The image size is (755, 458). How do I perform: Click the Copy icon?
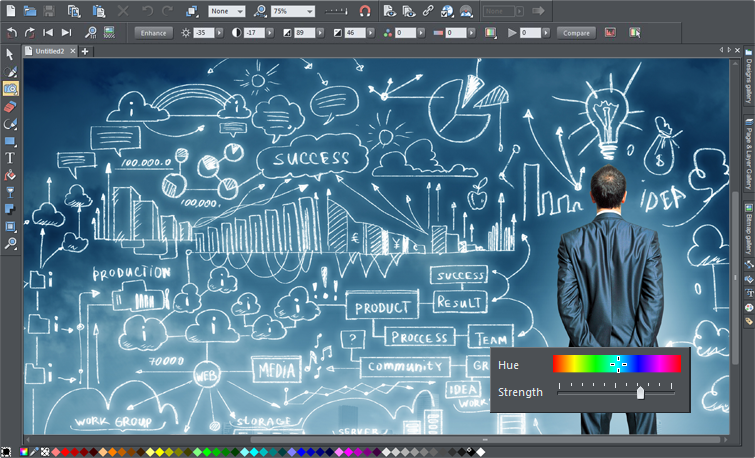point(74,11)
